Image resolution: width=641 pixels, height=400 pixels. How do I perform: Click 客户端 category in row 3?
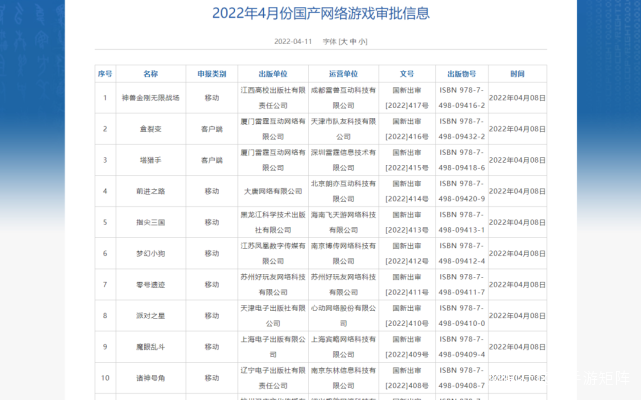tap(212, 160)
